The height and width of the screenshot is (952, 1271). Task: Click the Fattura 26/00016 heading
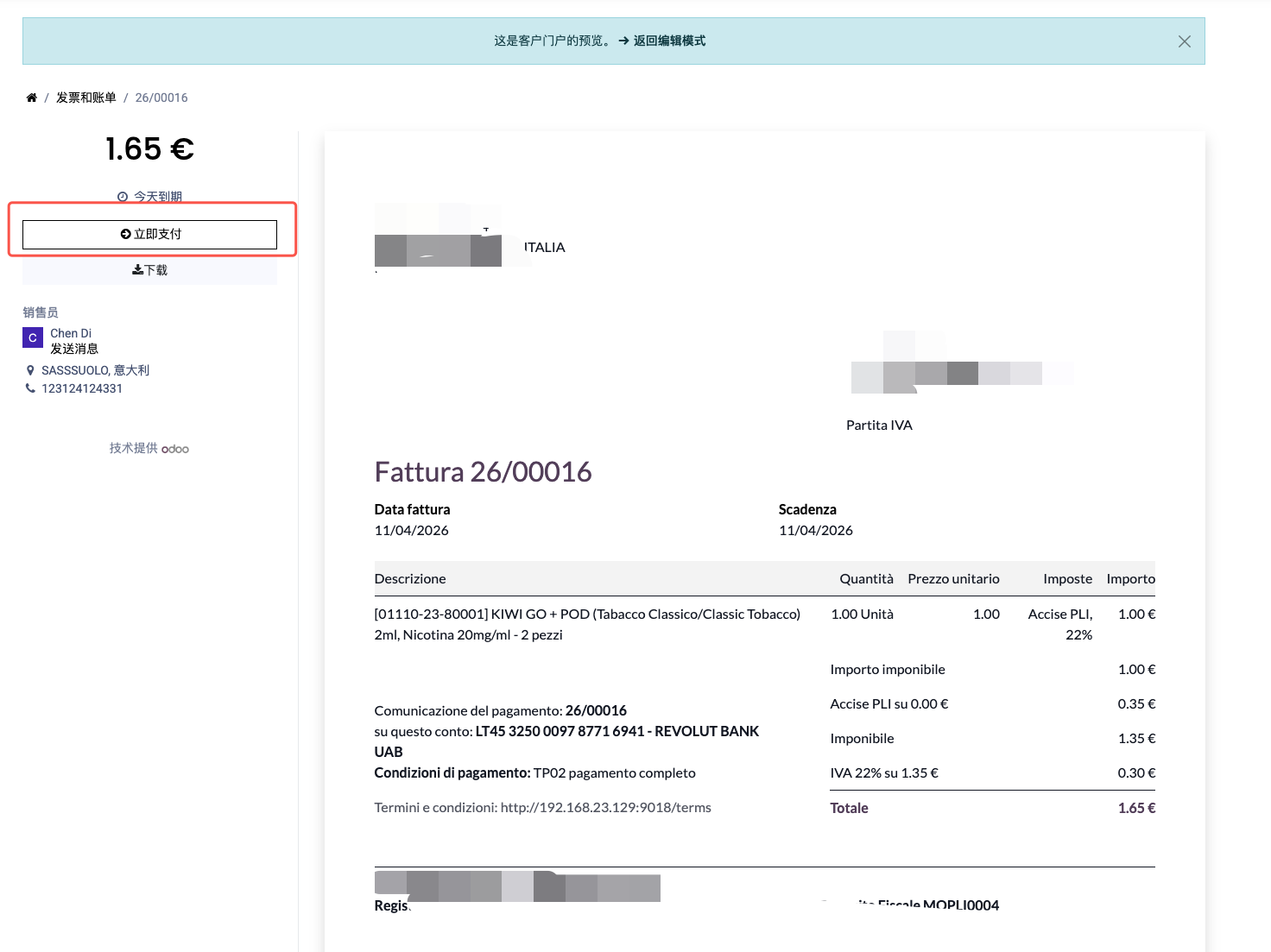pos(483,472)
